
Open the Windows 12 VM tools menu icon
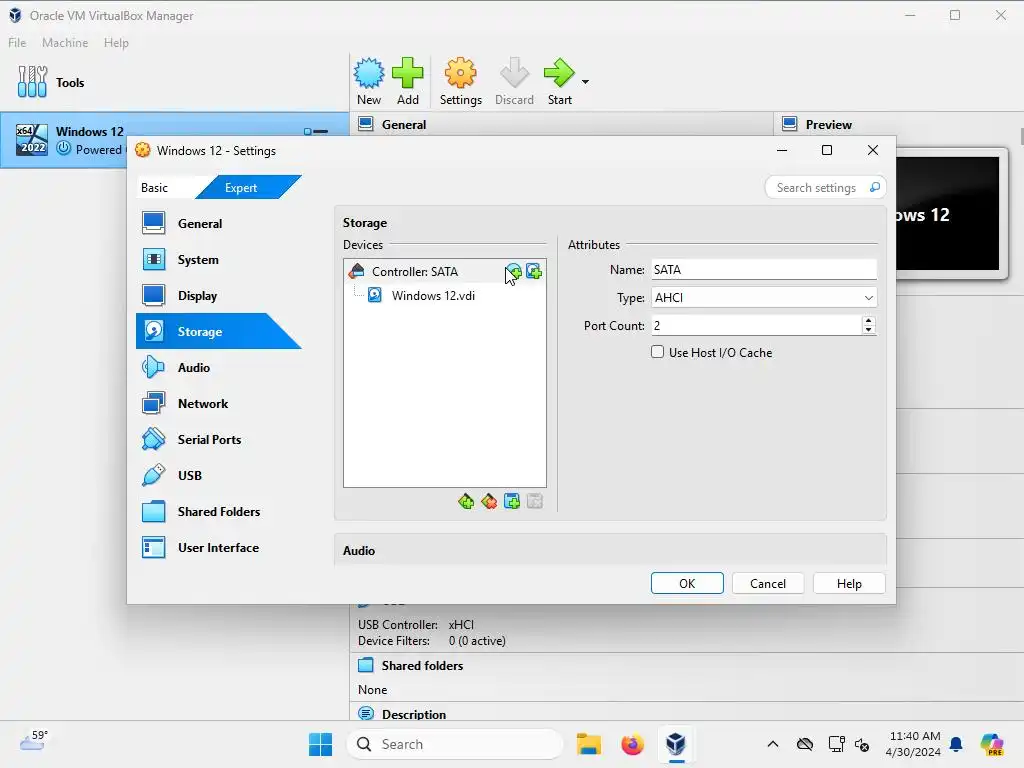(x=316, y=131)
